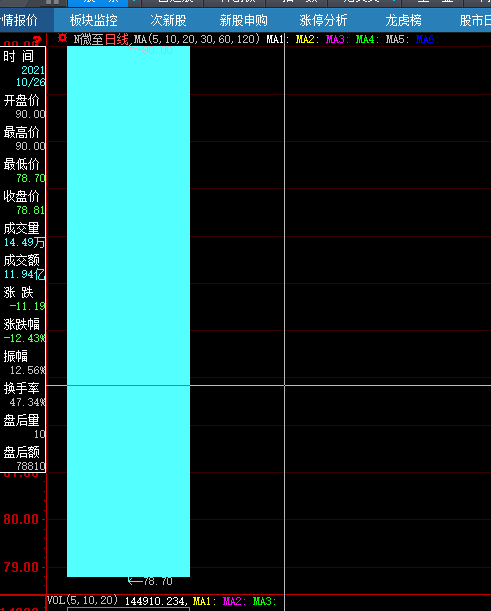
Task: Click the red pin icon above the info panel
Action: pyautogui.click(x=37, y=40)
